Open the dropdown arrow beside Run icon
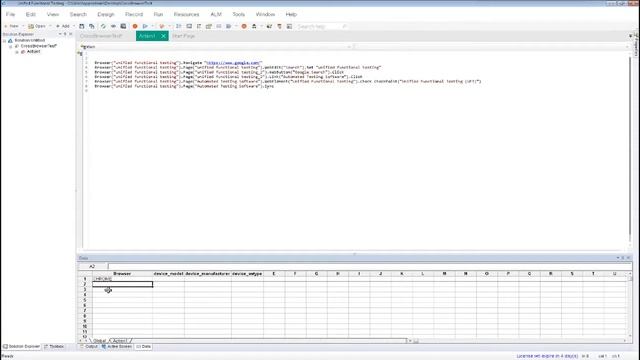The width and height of the screenshot is (640, 360). coord(153,26)
